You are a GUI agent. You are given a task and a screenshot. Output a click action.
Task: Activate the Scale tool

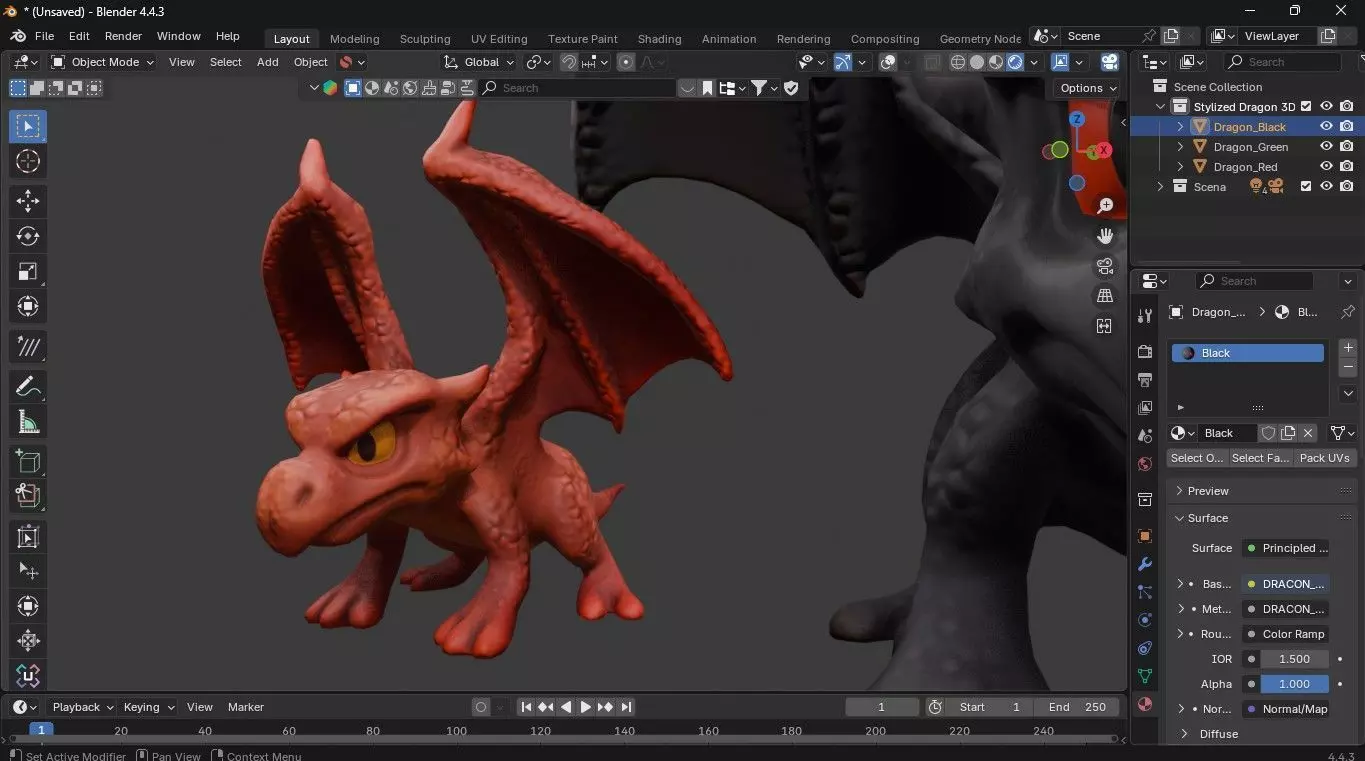[28, 271]
